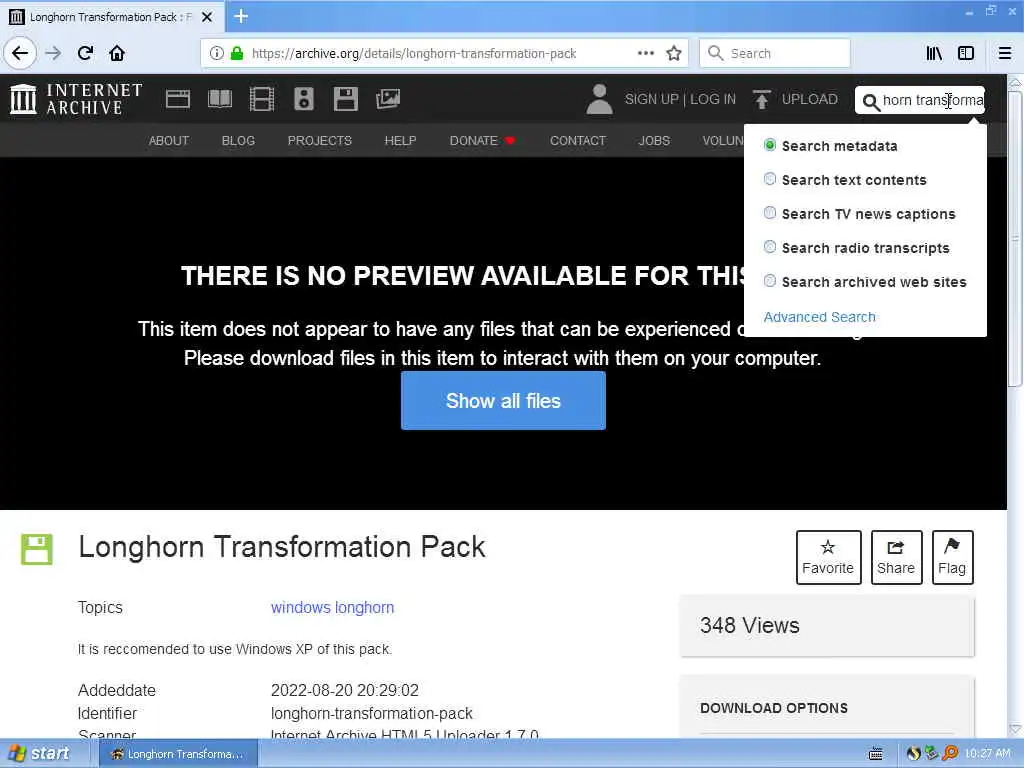Select Search archived web sites option

770,281
